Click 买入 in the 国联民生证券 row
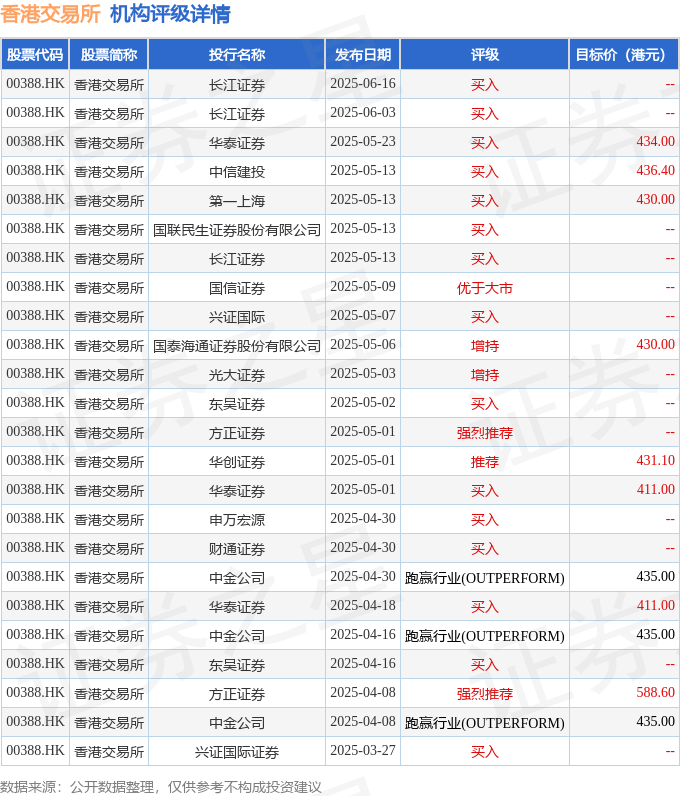This screenshot has height=796, width=680. click(484, 230)
